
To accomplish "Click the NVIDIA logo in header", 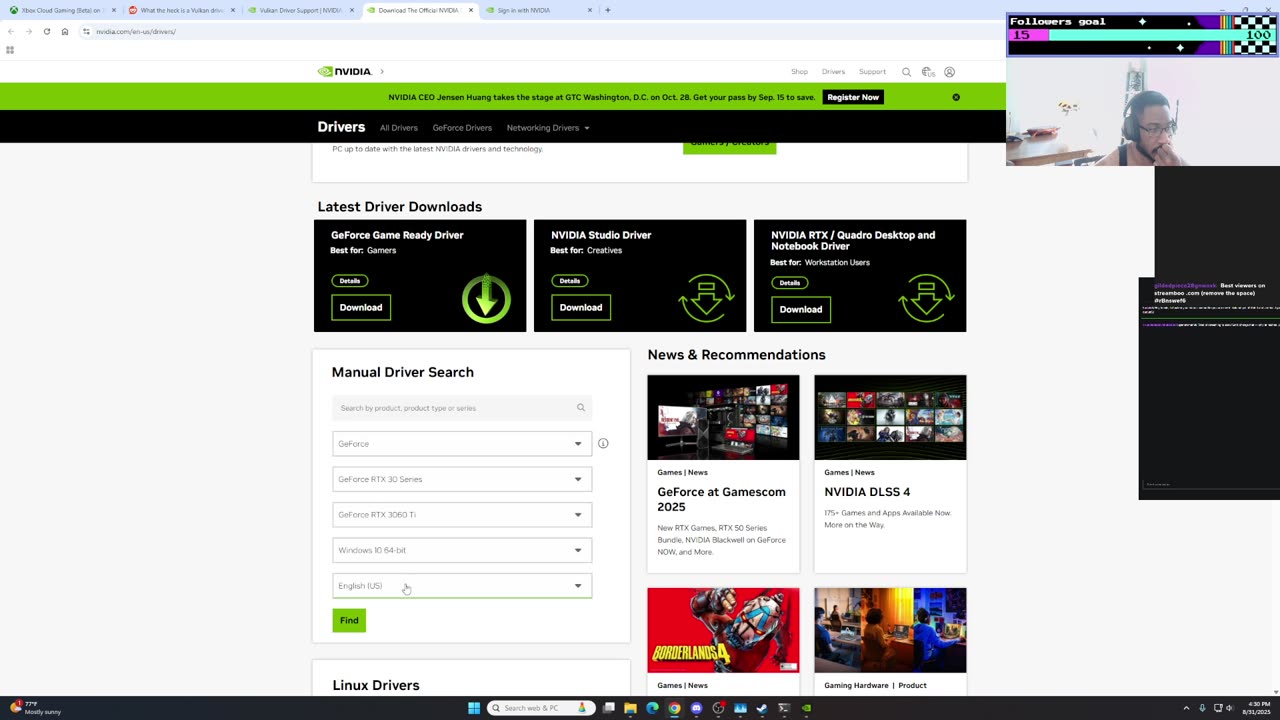I will [344, 71].
